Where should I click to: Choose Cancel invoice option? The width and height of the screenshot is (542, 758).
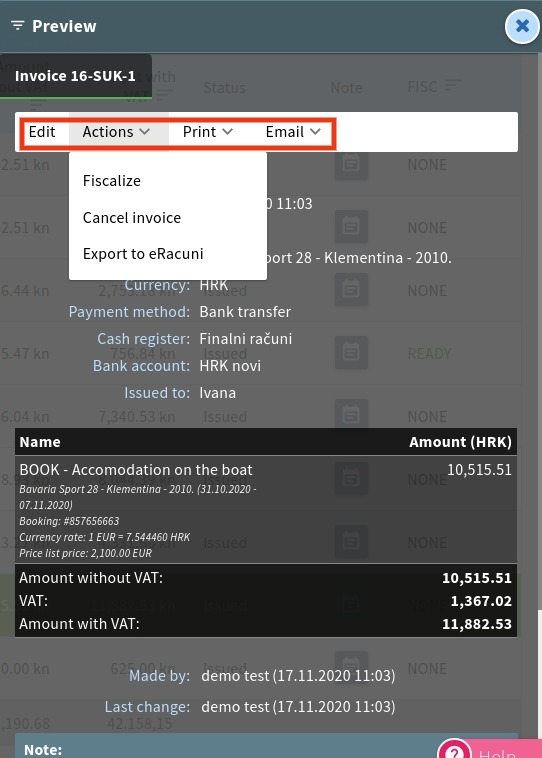(x=132, y=218)
